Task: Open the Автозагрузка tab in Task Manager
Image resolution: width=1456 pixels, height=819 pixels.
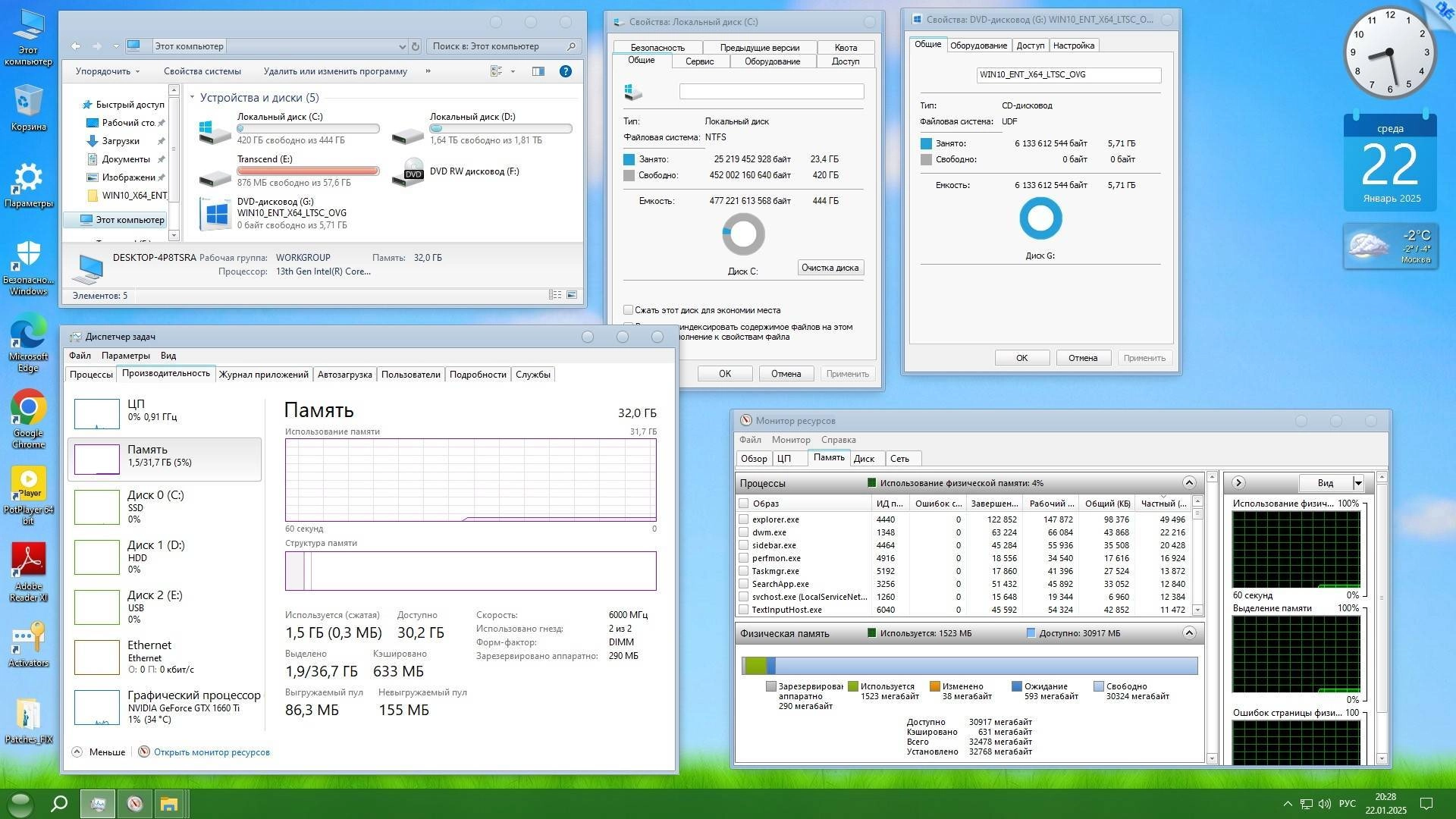Action: click(x=344, y=374)
